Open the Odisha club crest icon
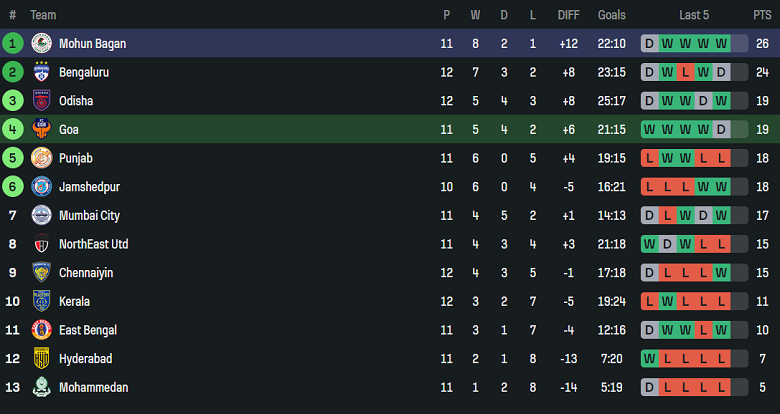Viewport: 780px width, 414px height. [x=42, y=101]
